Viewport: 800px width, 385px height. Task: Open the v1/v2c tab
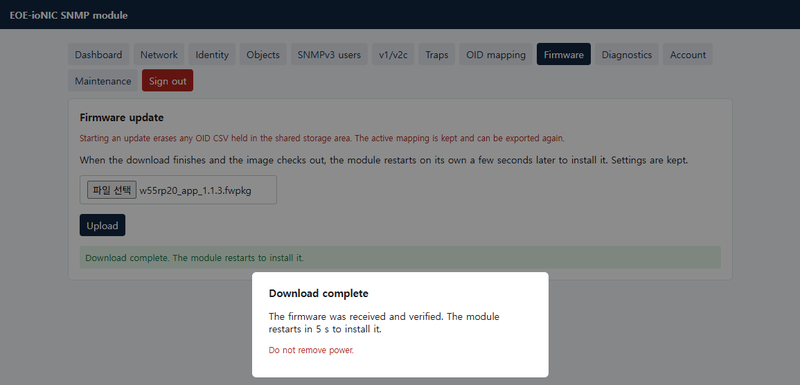393,55
